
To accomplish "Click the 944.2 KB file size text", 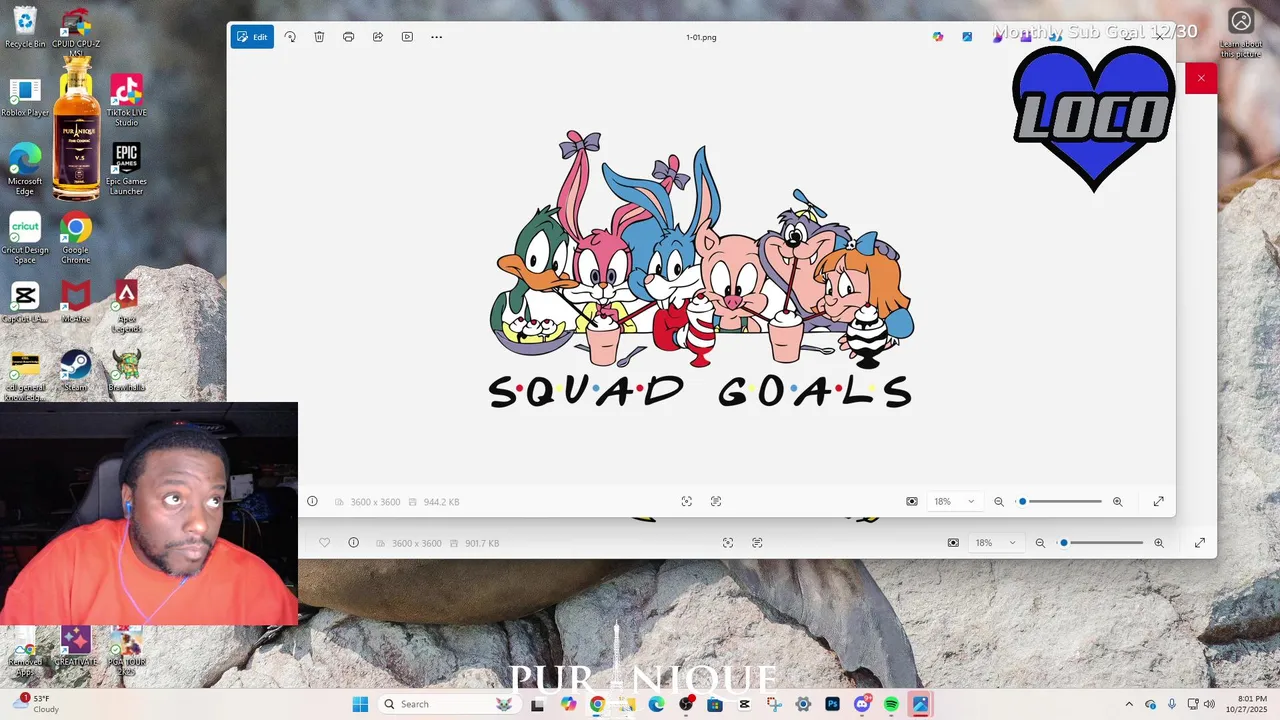I will [441, 502].
